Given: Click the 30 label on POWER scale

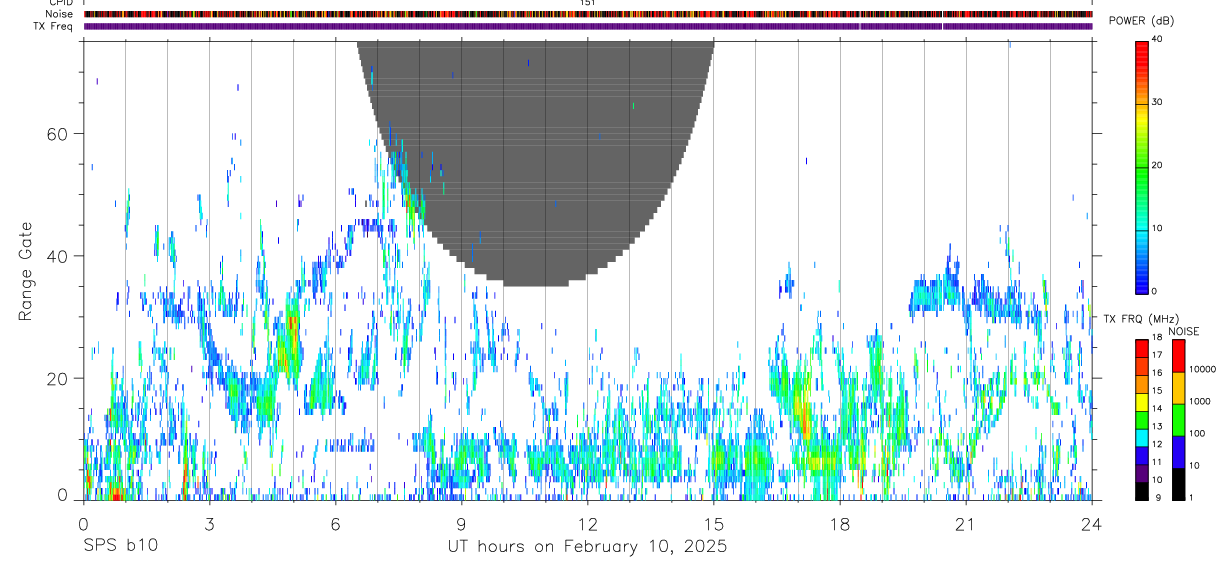Looking at the screenshot, I should click(x=1159, y=102).
